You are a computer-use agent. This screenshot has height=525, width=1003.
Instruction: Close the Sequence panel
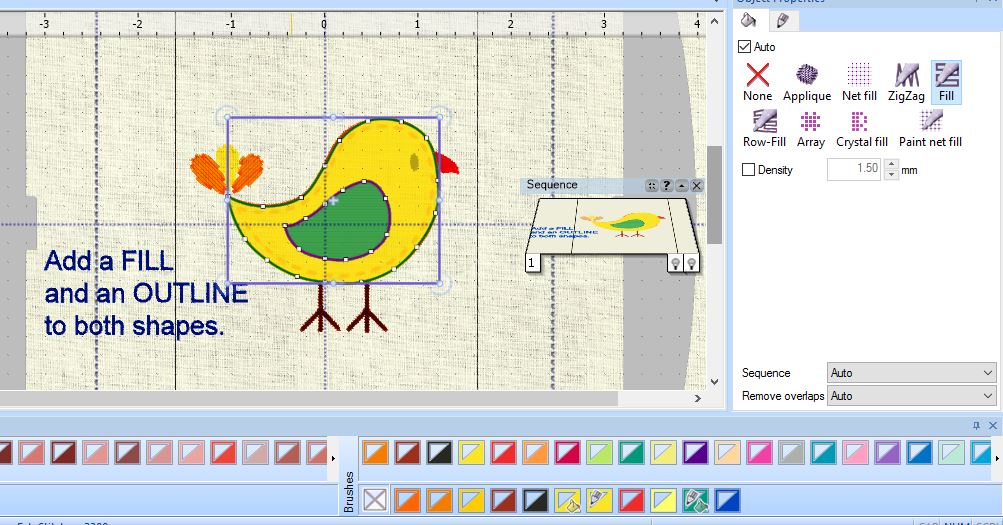[x=697, y=185]
